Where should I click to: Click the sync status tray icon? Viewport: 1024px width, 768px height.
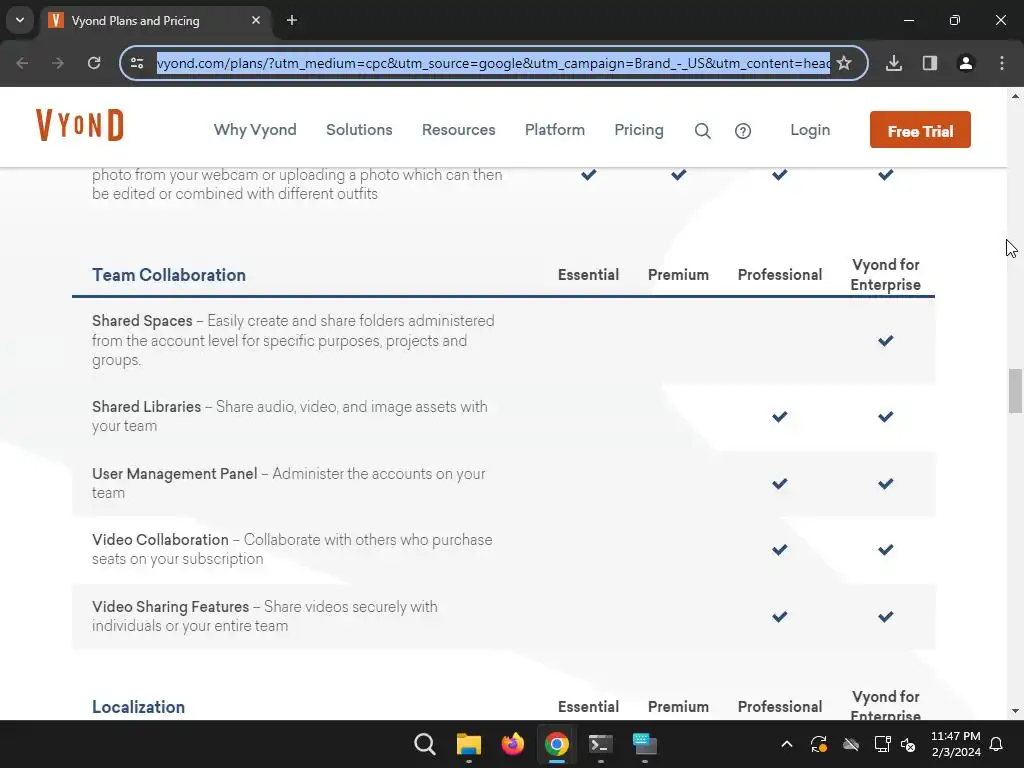(819, 744)
